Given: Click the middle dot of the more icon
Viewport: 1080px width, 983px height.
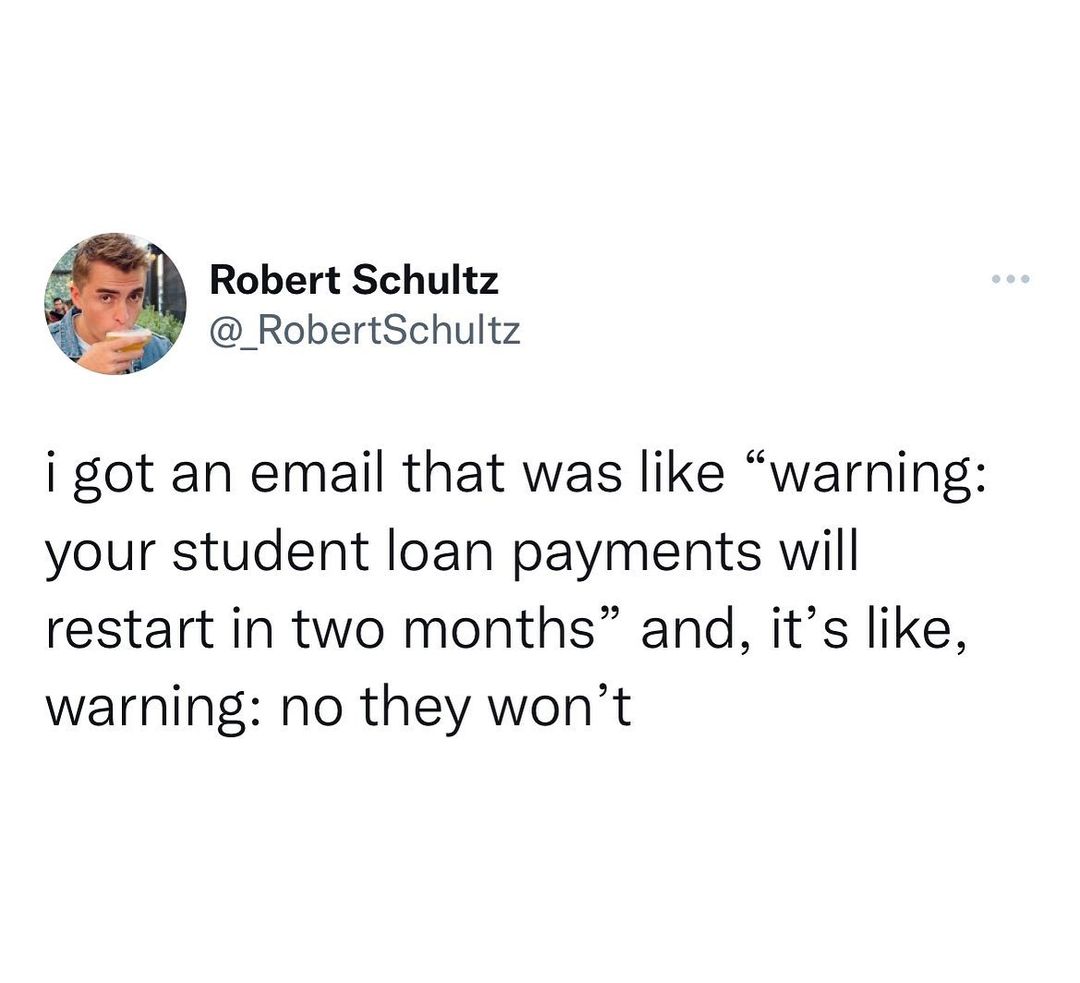Looking at the screenshot, I should click(1010, 279).
